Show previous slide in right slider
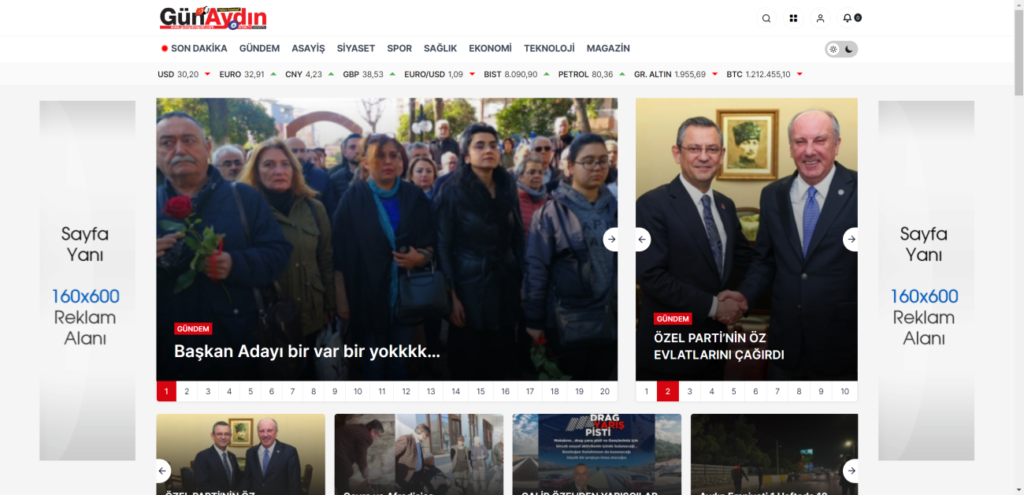 click(643, 239)
